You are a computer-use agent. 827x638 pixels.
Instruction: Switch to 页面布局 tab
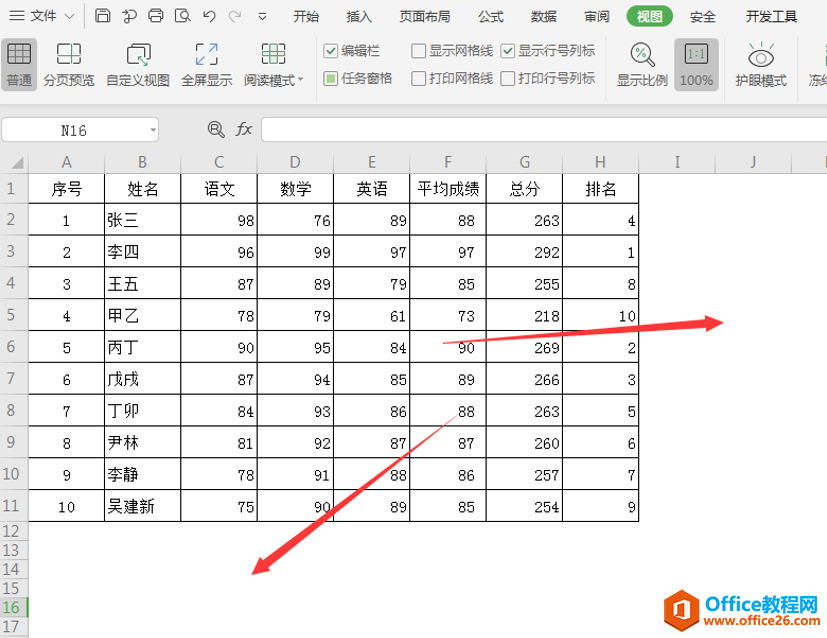coord(425,17)
